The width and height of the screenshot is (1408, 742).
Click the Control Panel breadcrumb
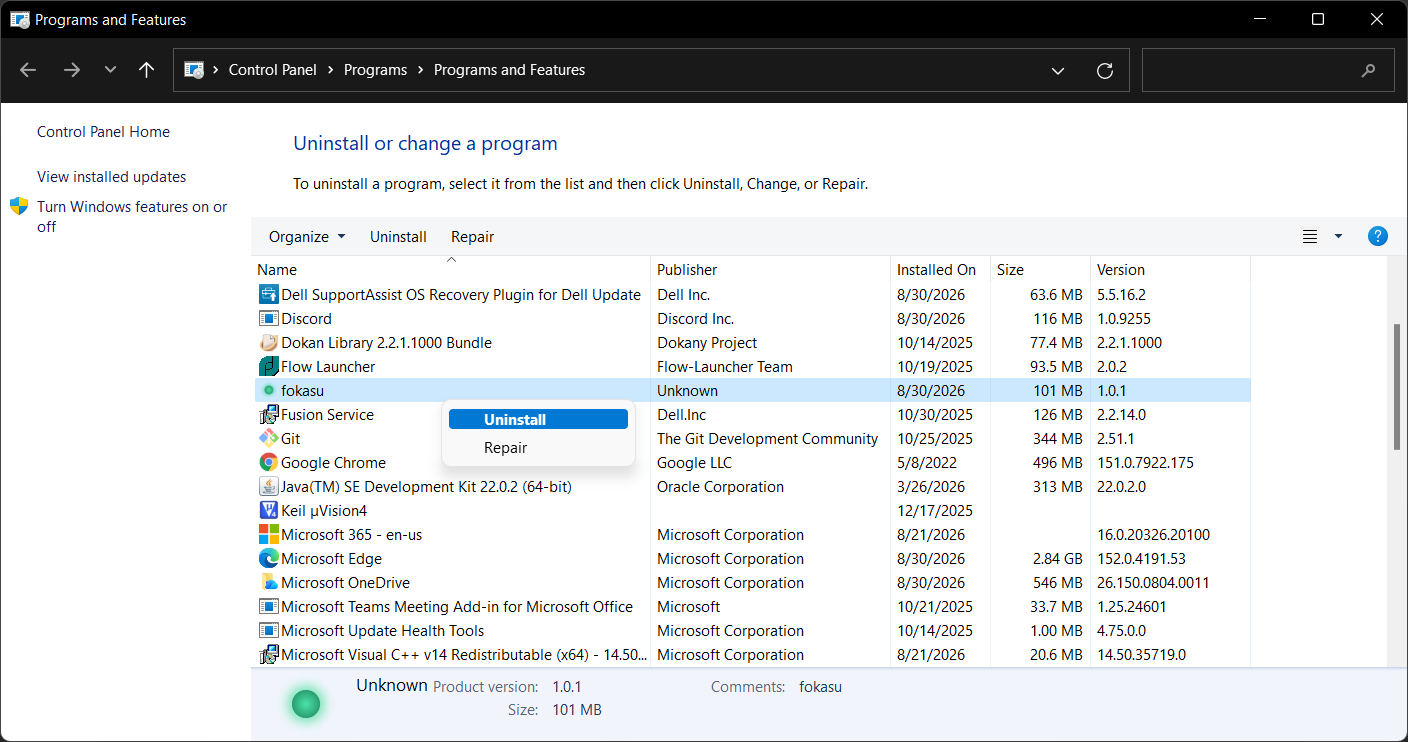[x=272, y=70]
